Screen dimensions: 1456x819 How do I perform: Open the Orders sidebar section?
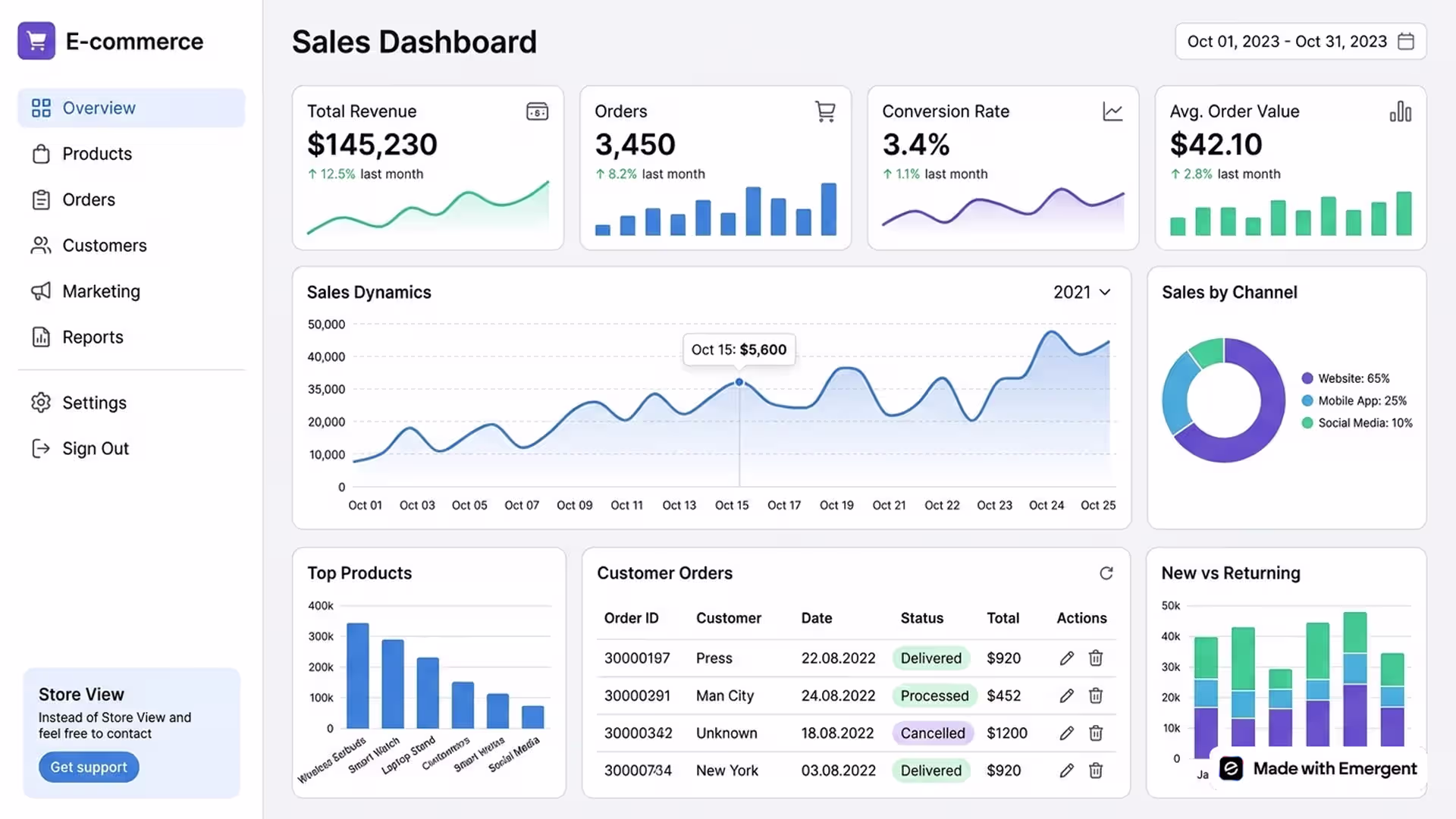point(131,199)
